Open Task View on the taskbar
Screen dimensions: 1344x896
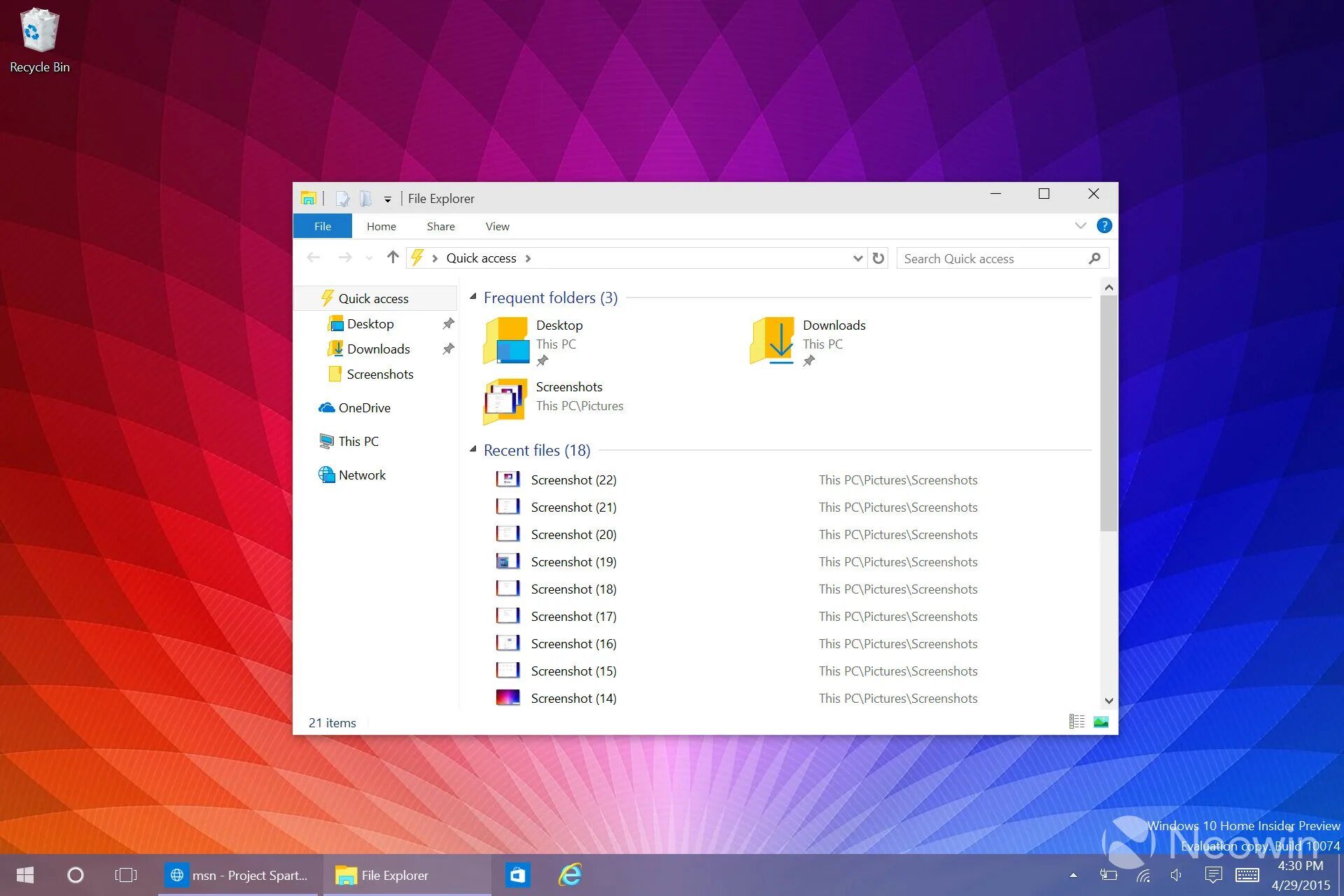tap(126, 875)
